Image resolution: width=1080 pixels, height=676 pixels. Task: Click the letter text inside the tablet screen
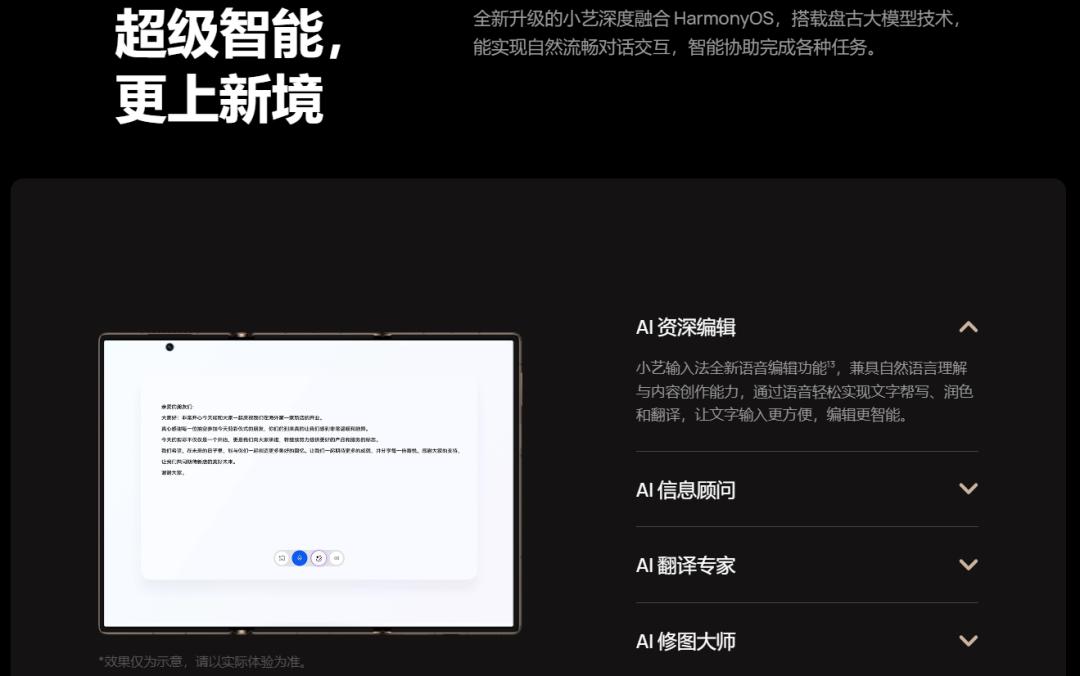310,439
